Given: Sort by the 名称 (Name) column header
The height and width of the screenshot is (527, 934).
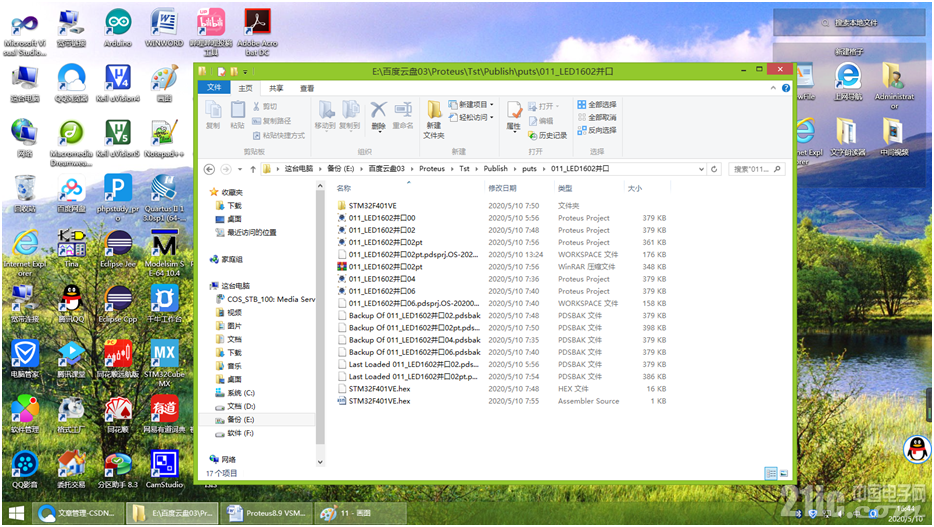Looking at the screenshot, I should 344,188.
